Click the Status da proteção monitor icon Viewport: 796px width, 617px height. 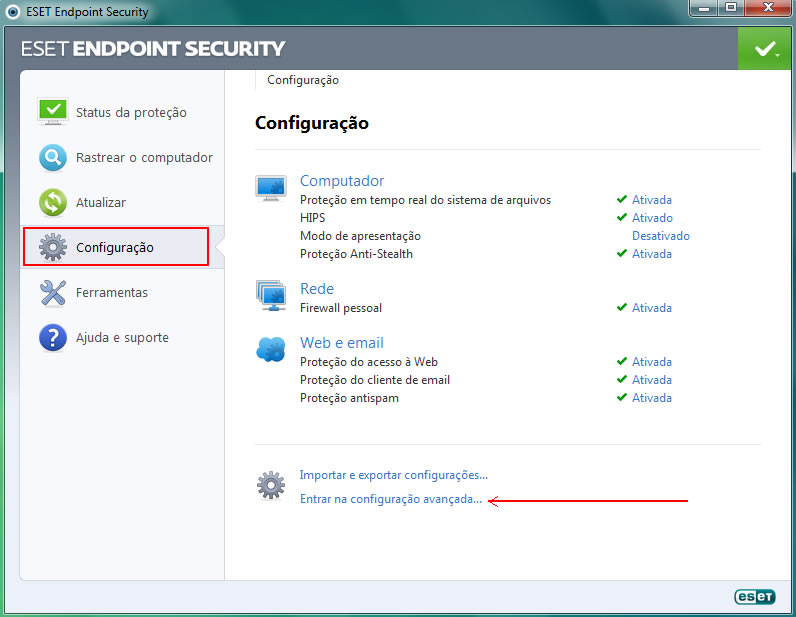tap(53, 112)
